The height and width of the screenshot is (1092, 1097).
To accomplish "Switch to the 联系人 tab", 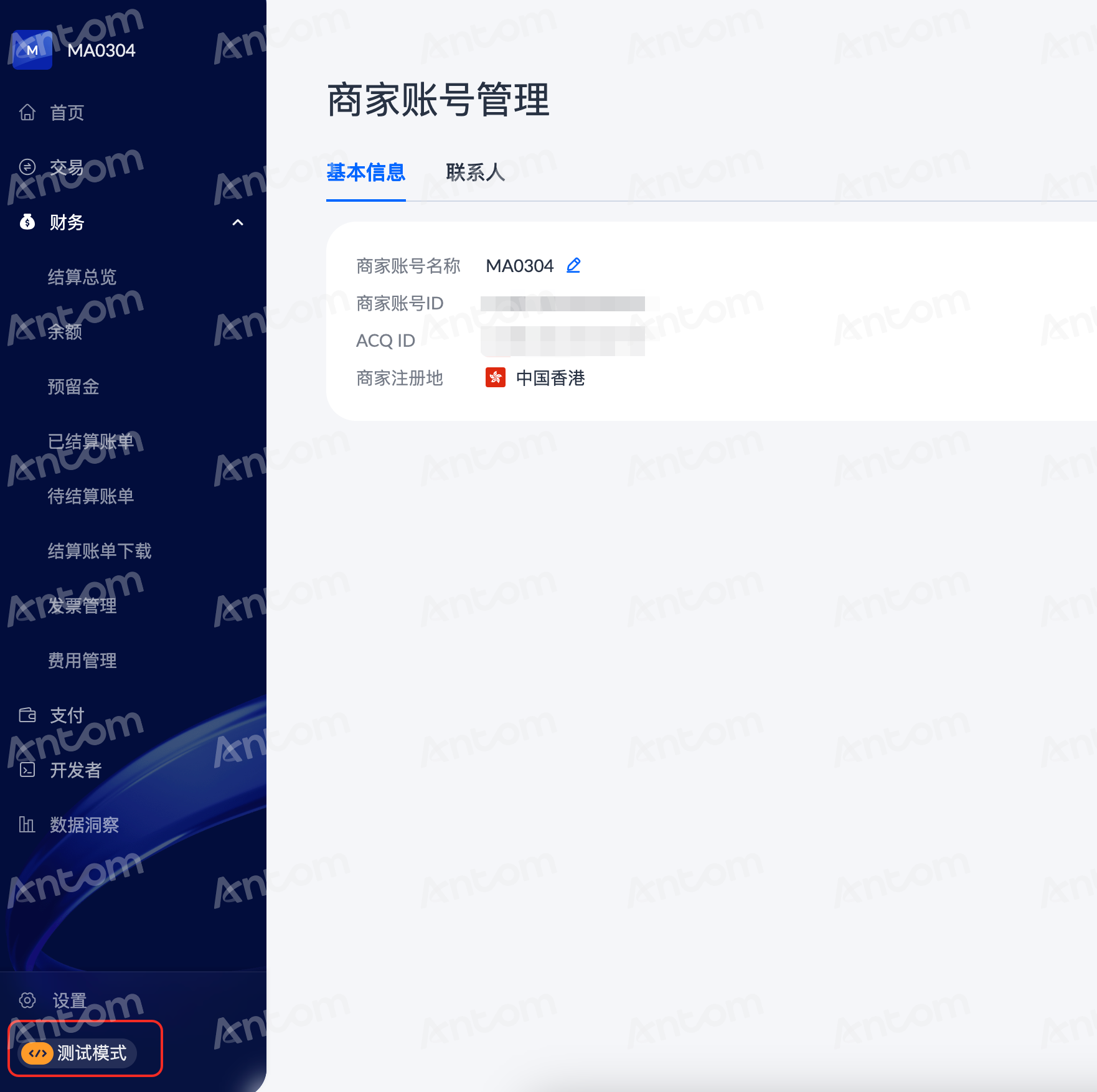I will [476, 172].
